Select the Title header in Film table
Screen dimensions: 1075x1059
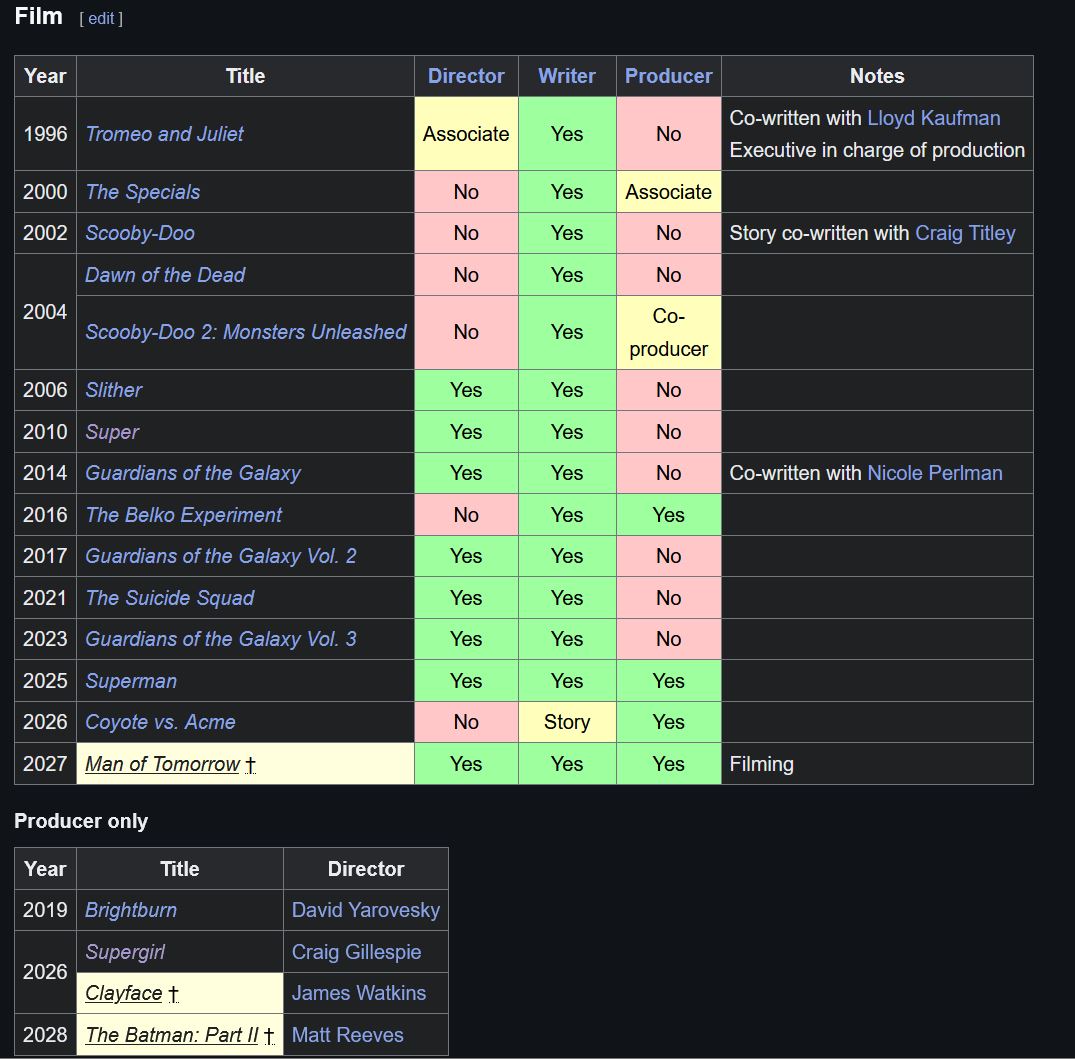(245, 76)
